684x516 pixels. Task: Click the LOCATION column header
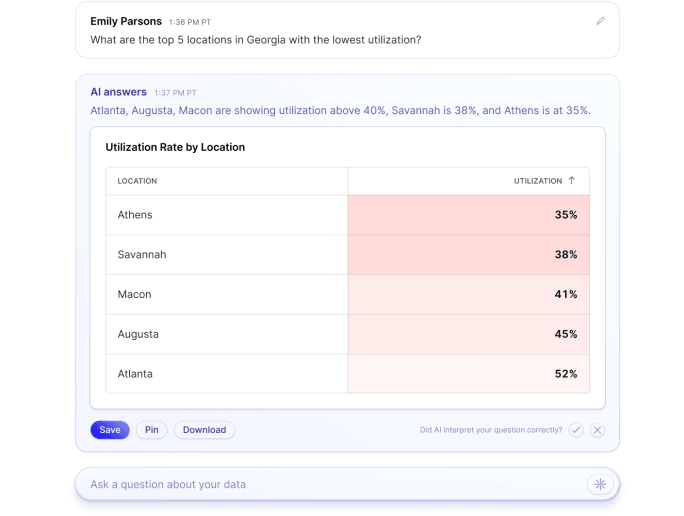[137, 181]
